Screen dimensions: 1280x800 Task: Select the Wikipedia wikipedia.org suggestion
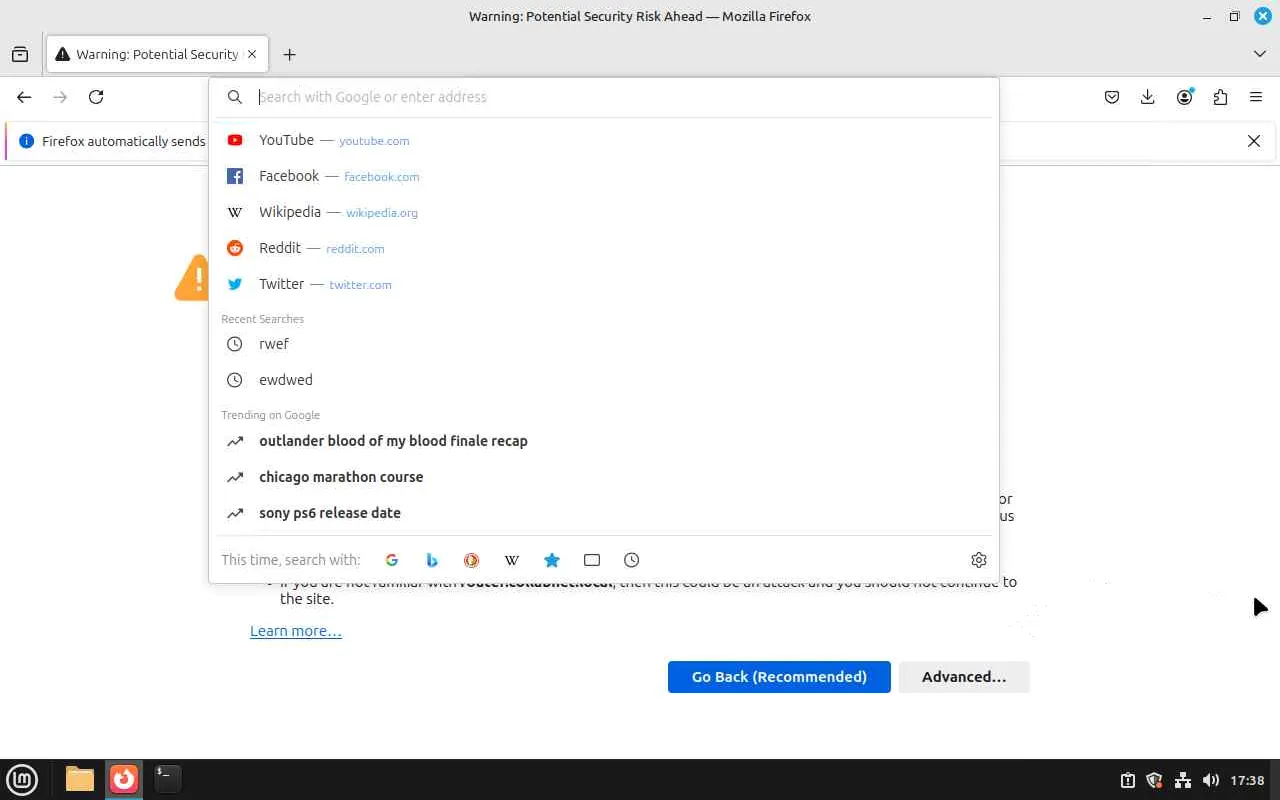pos(604,212)
